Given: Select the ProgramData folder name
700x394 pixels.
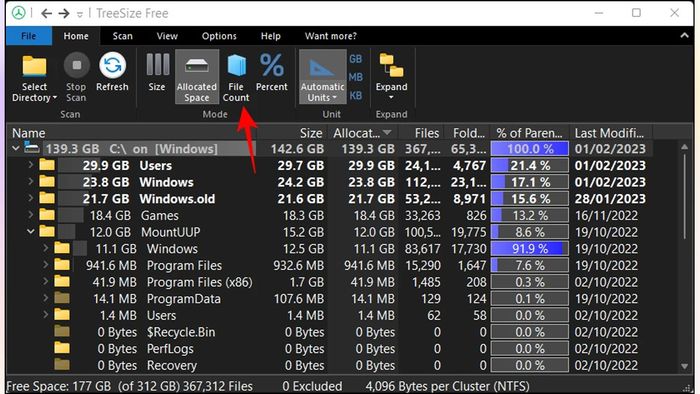Looking at the screenshot, I should pos(183,299).
